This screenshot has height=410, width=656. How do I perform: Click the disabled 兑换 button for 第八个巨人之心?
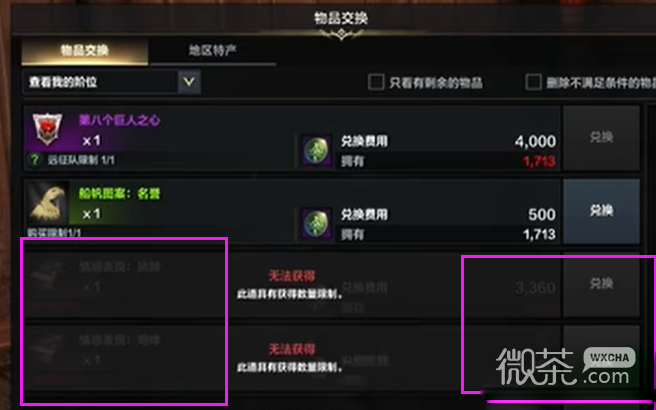pos(601,138)
